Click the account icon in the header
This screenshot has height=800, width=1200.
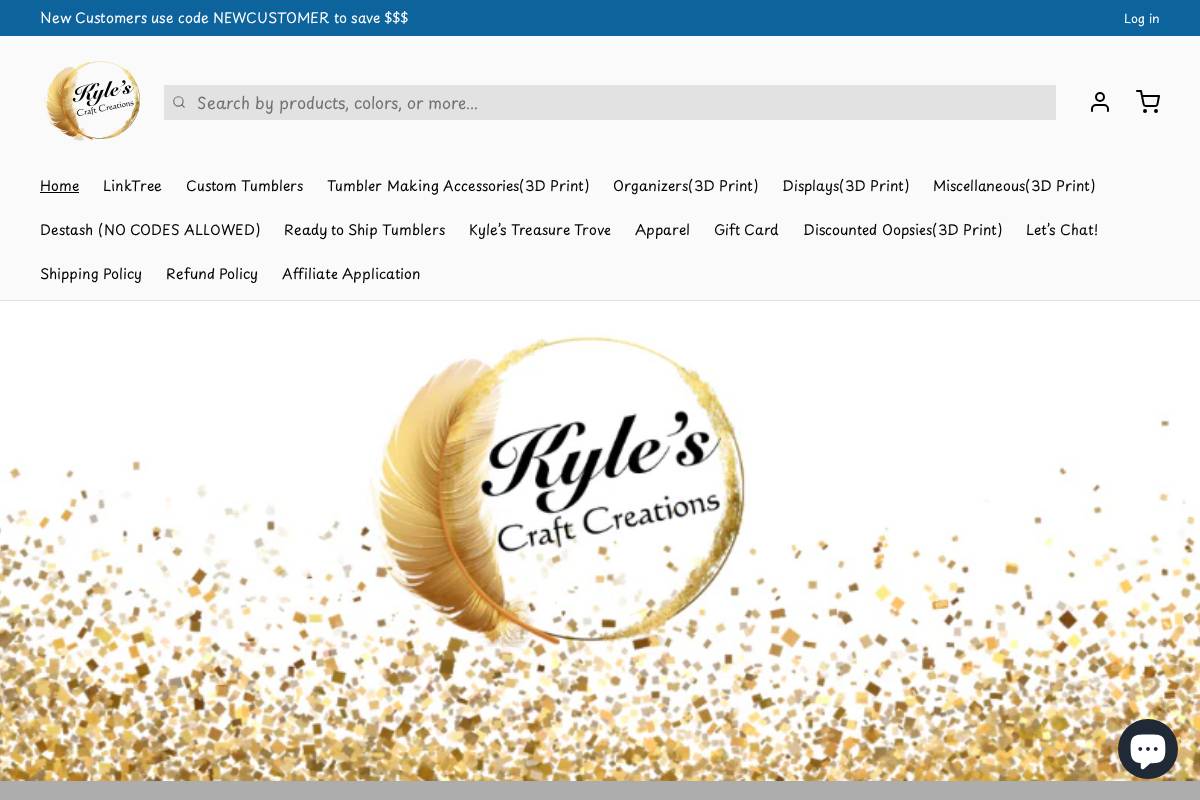1100,102
